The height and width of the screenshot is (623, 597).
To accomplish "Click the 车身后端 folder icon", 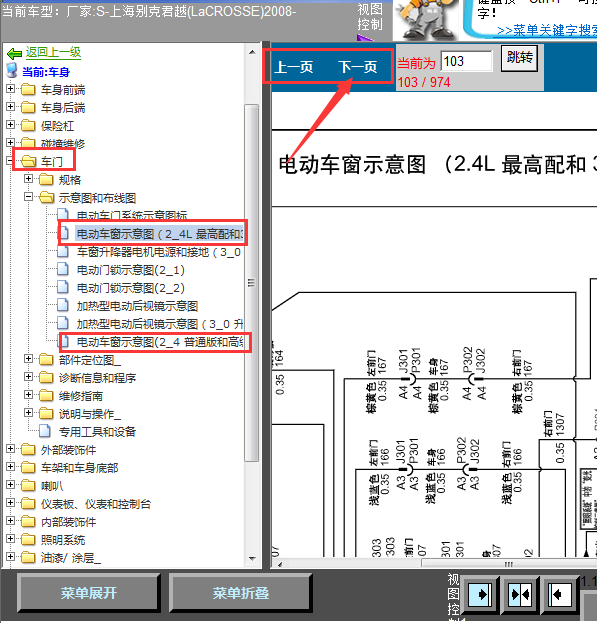I will [x=28, y=107].
